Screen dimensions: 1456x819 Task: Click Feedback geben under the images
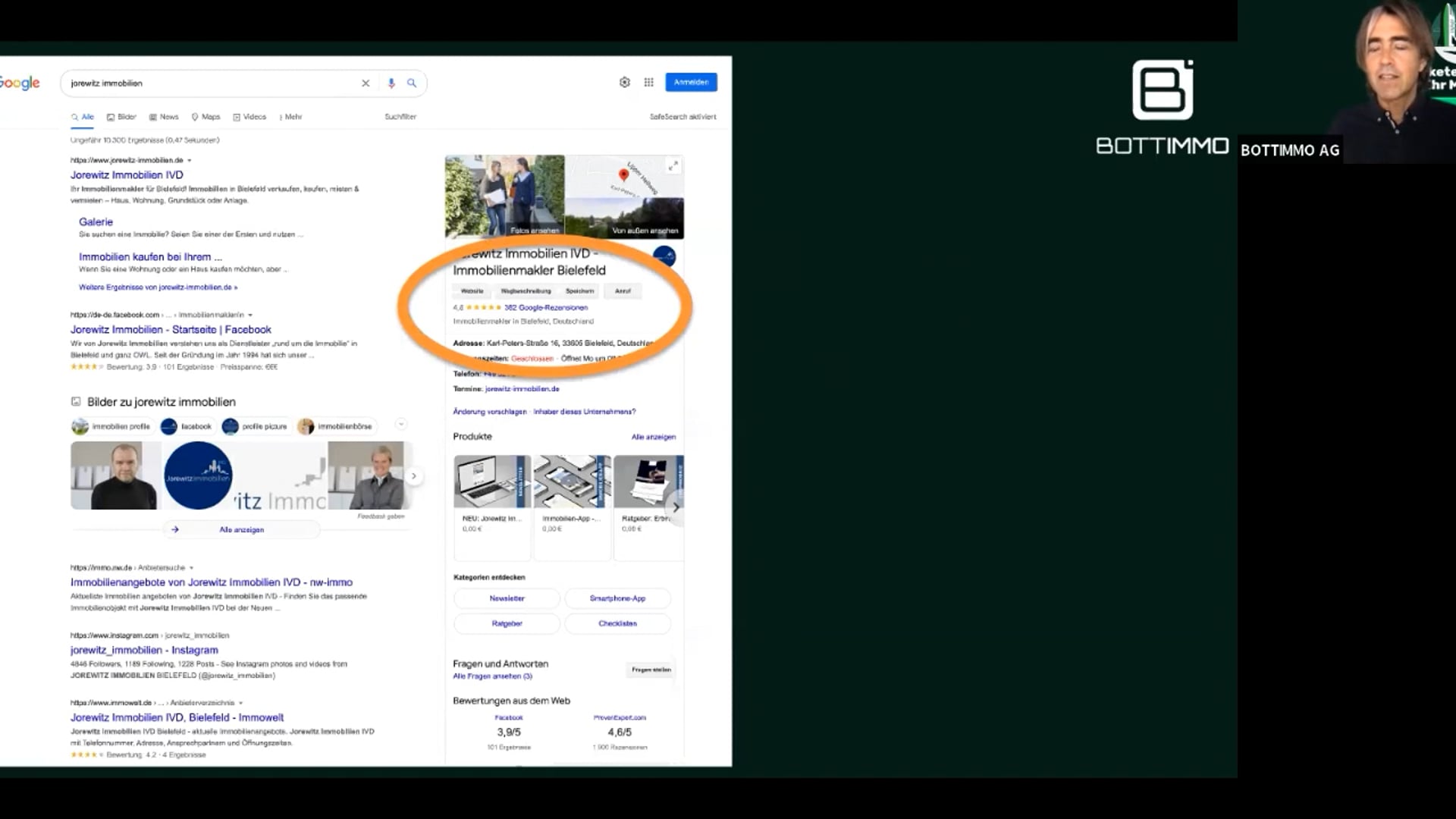click(381, 516)
